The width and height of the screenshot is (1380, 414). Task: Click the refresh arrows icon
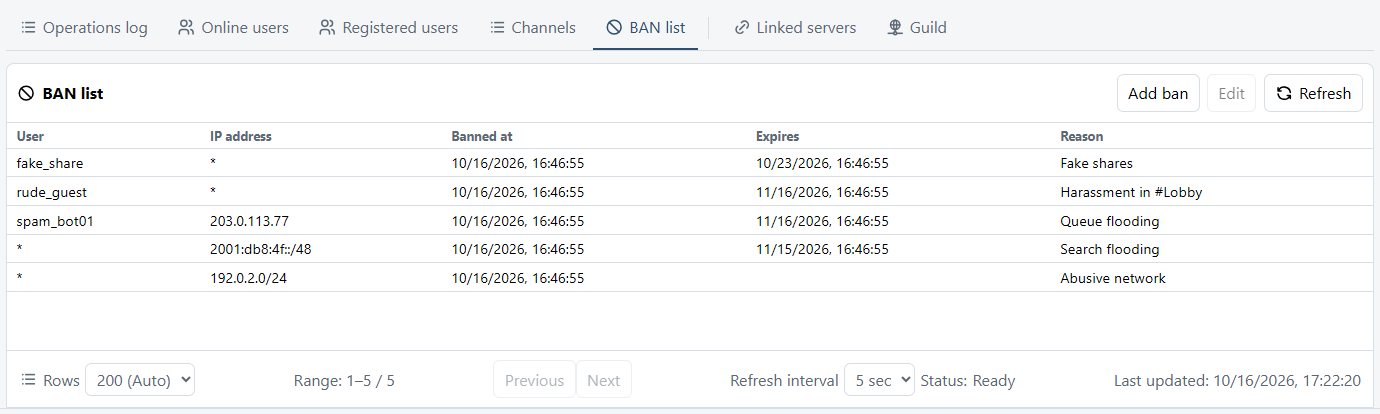[x=1284, y=93]
